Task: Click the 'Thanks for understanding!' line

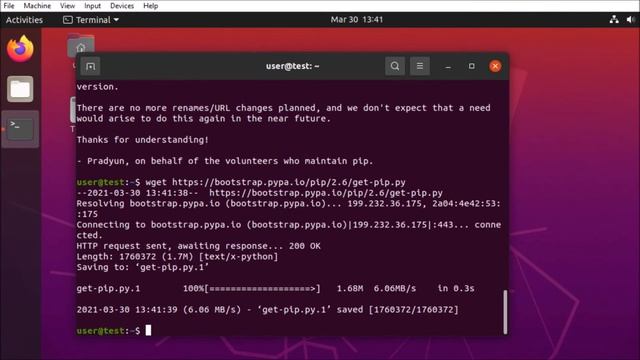Action: (142, 140)
